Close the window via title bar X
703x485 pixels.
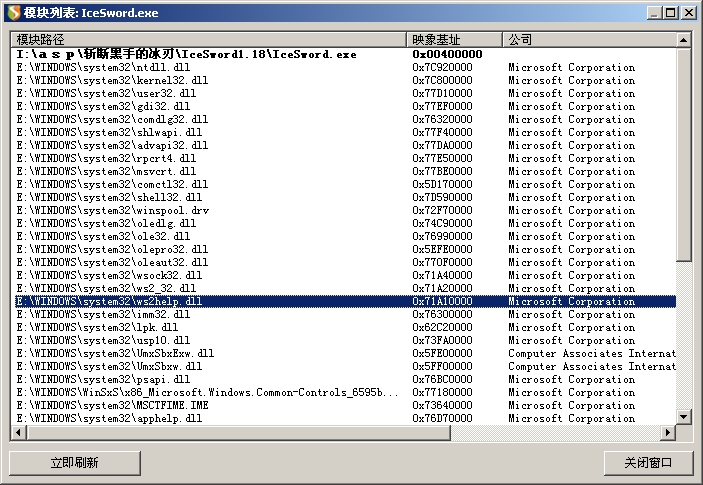pos(688,13)
